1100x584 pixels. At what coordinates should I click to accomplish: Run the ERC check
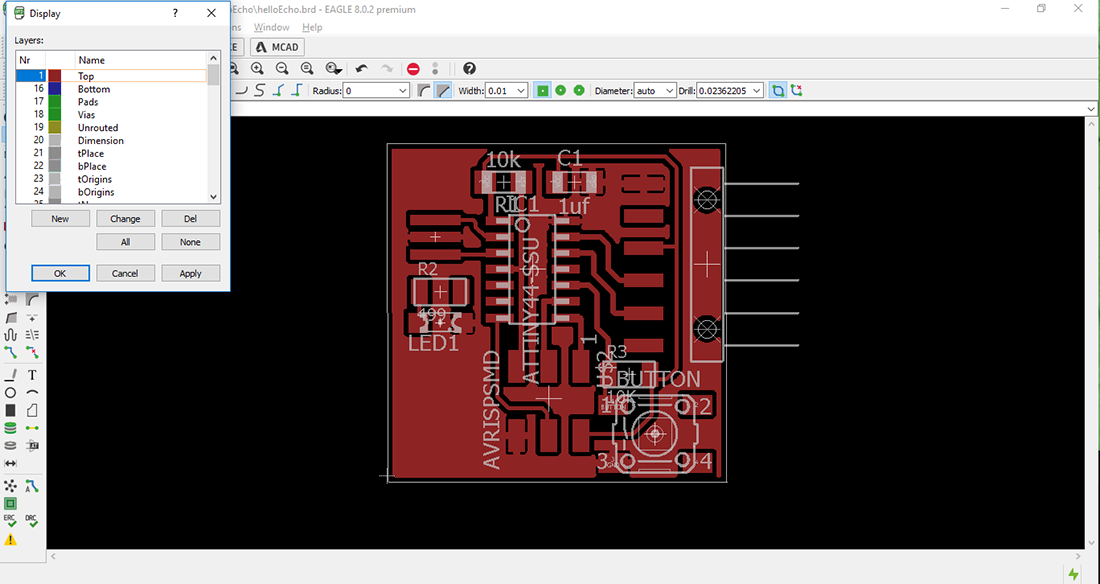[11, 521]
